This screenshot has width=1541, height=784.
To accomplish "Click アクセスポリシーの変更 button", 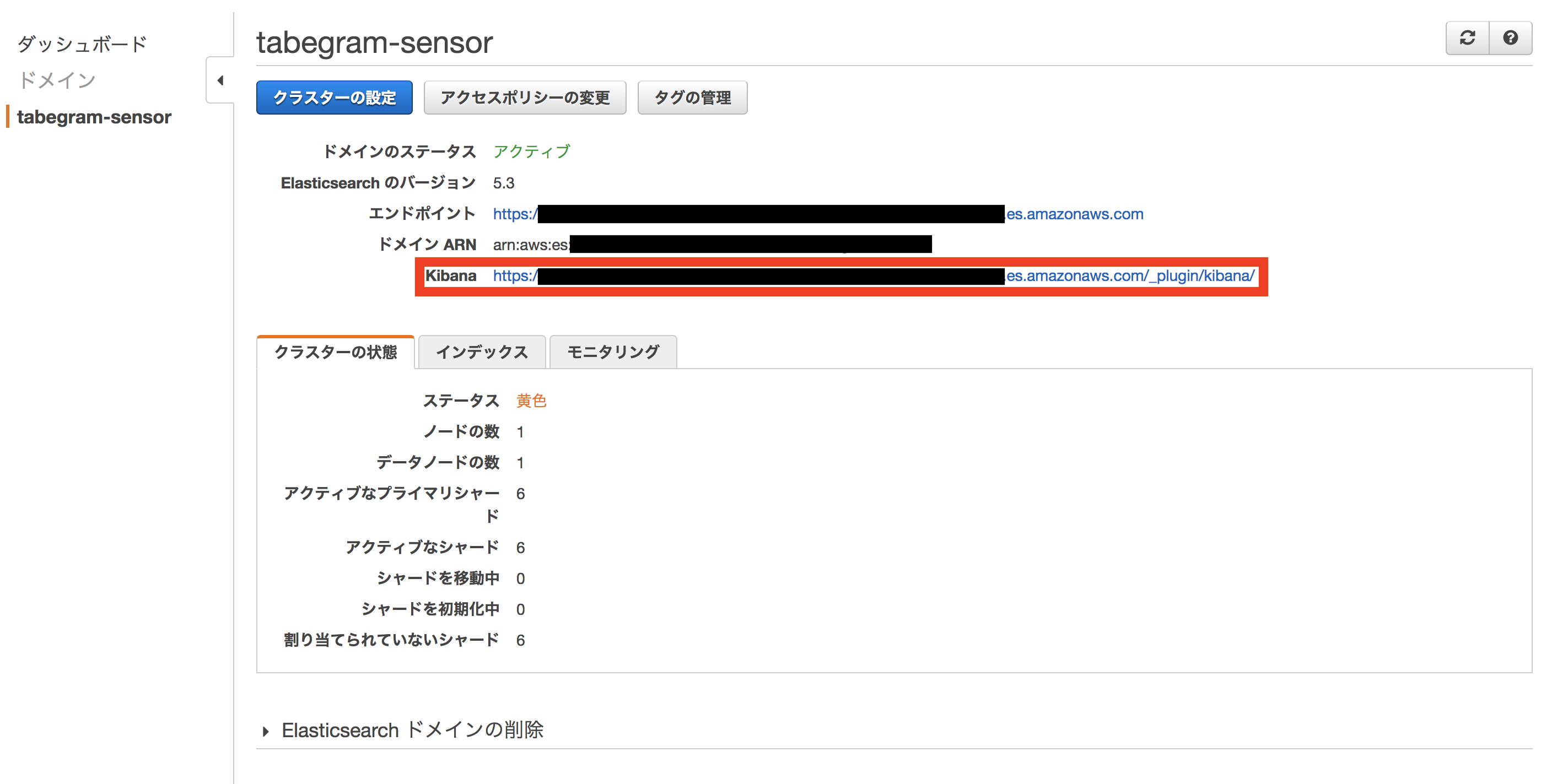I will pos(524,98).
